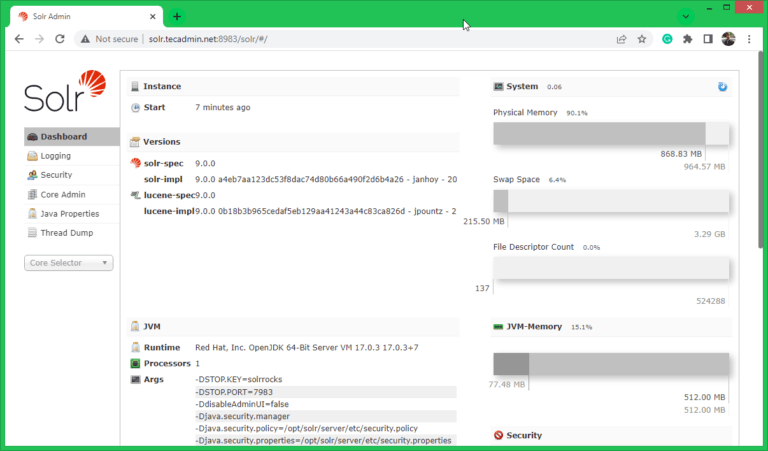Open Logging in the sidebar
The height and width of the screenshot is (451, 768).
(x=55, y=156)
